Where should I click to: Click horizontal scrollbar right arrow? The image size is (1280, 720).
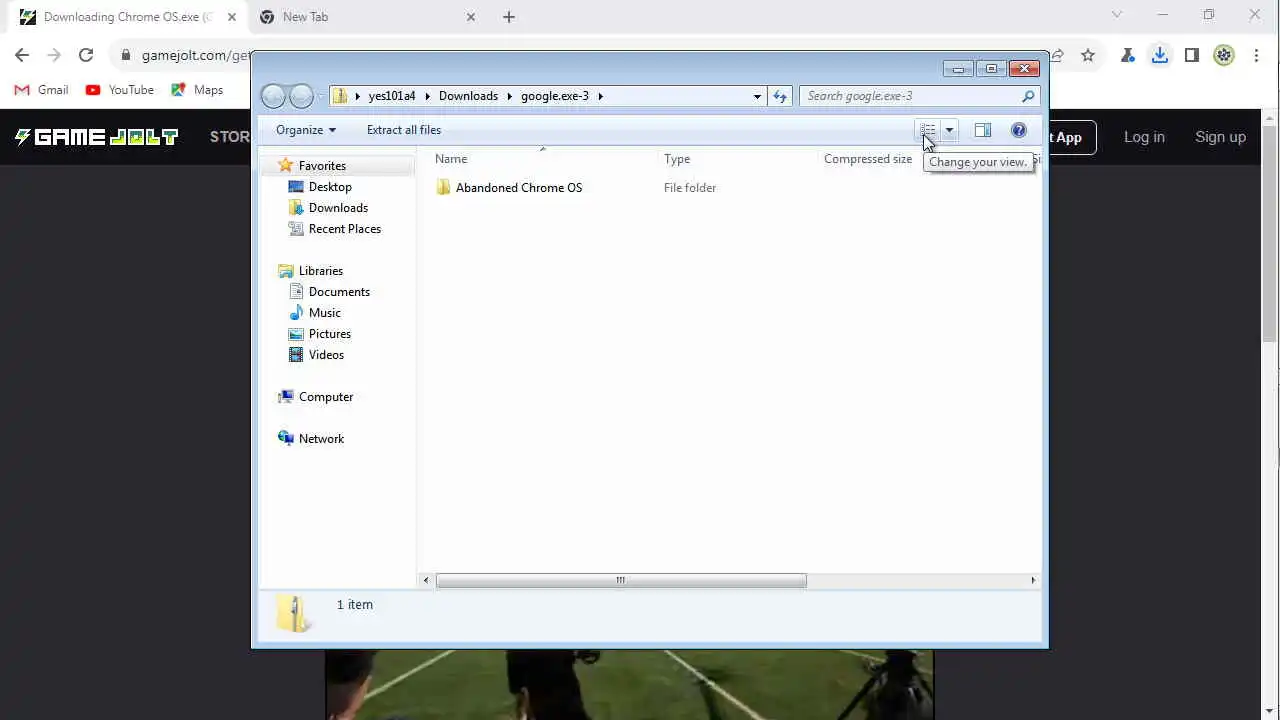(x=1033, y=580)
